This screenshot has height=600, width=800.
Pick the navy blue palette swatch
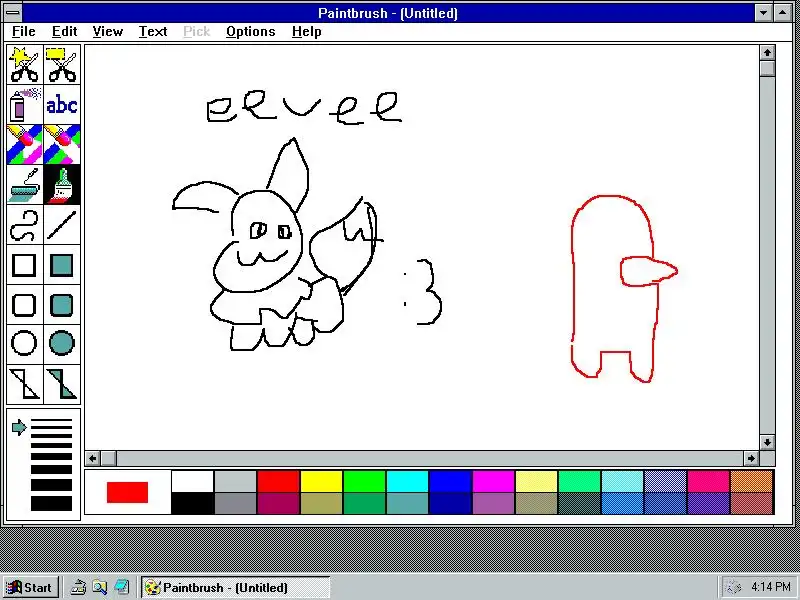450,503
